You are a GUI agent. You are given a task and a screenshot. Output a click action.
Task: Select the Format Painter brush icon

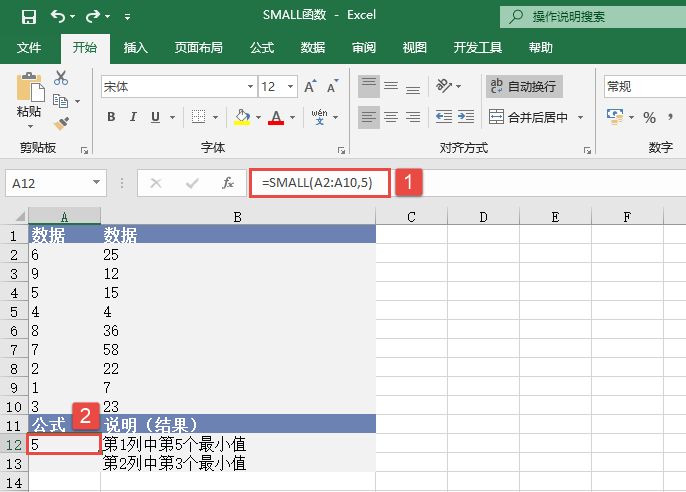61,124
